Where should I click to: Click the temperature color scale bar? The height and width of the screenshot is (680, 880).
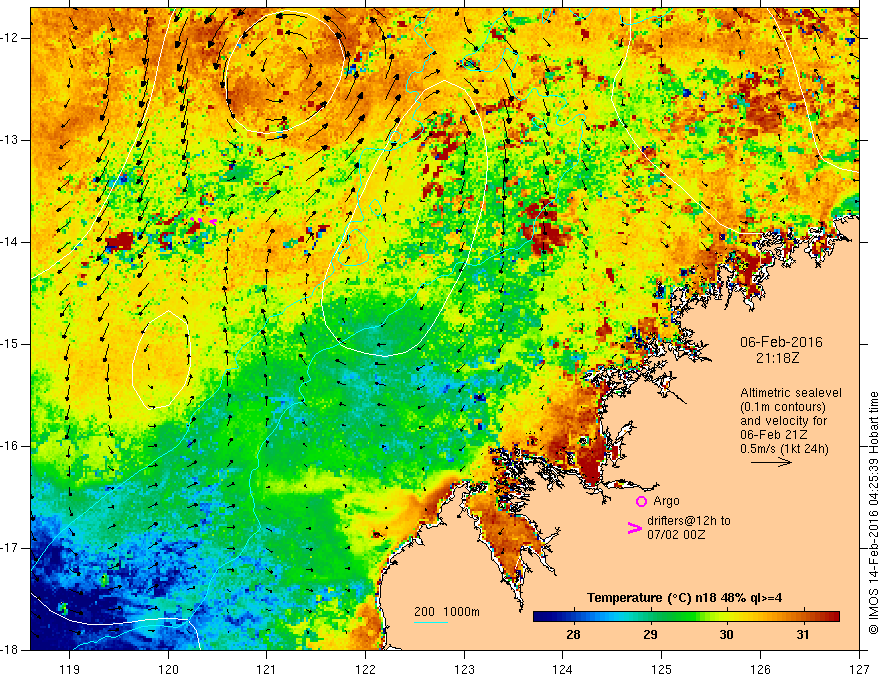click(x=686, y=617)
